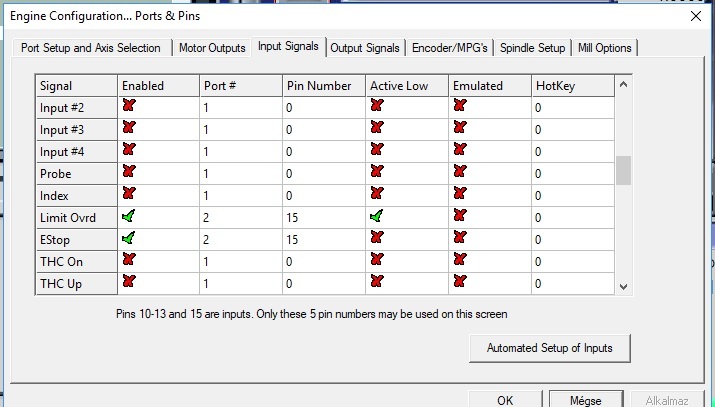Toggle the Enabled green check for EStop
This screenshot has width=715, height=407.
pyautogui.click(x=128, y=239)
